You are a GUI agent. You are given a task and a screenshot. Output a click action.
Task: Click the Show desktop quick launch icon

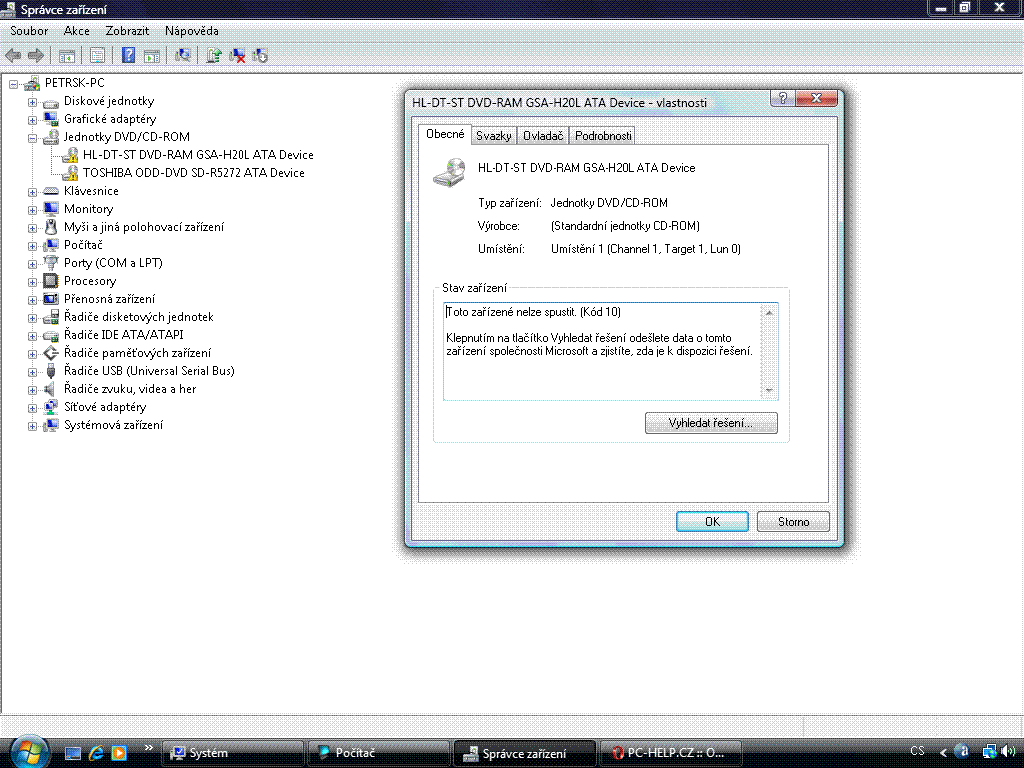click(x=73, y=754)
